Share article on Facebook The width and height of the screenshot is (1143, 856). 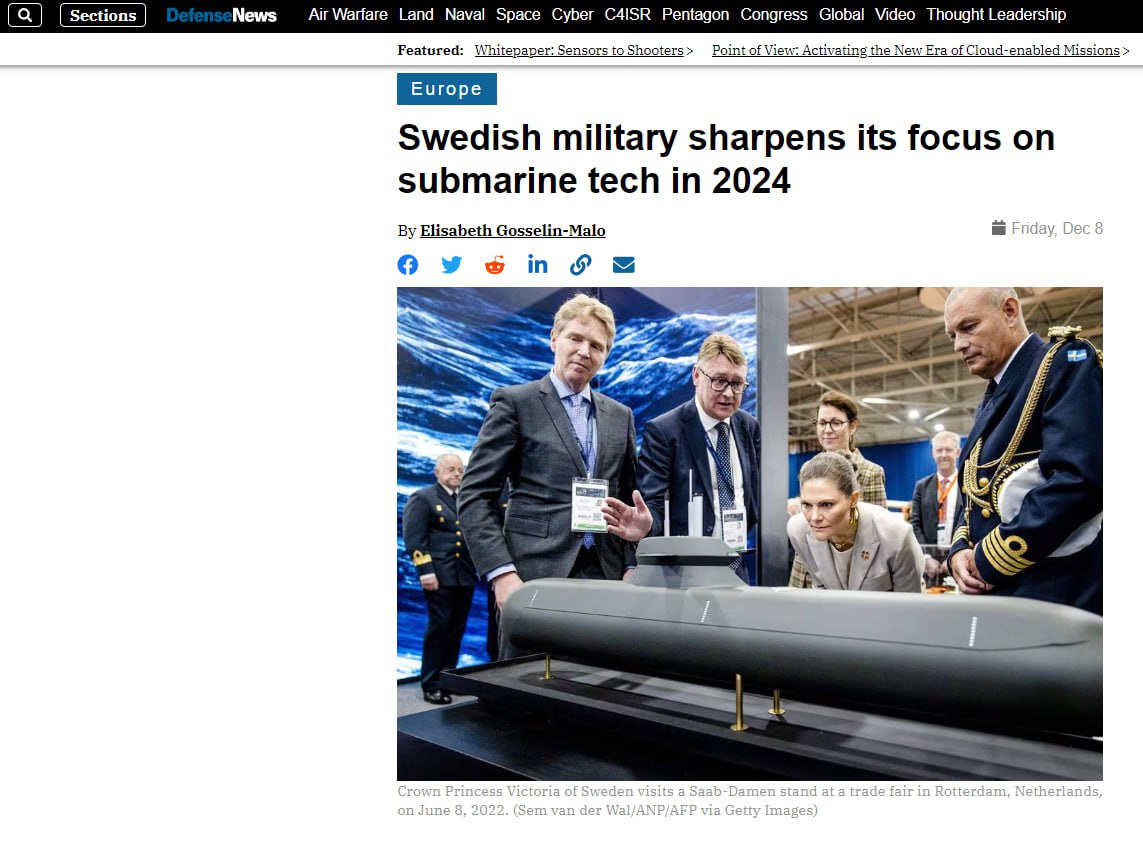(408, 265)
